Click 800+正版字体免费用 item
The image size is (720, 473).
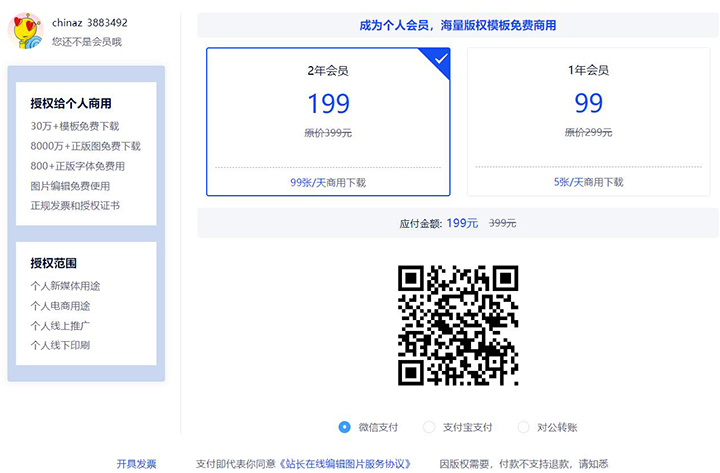[x=78, y=166]
